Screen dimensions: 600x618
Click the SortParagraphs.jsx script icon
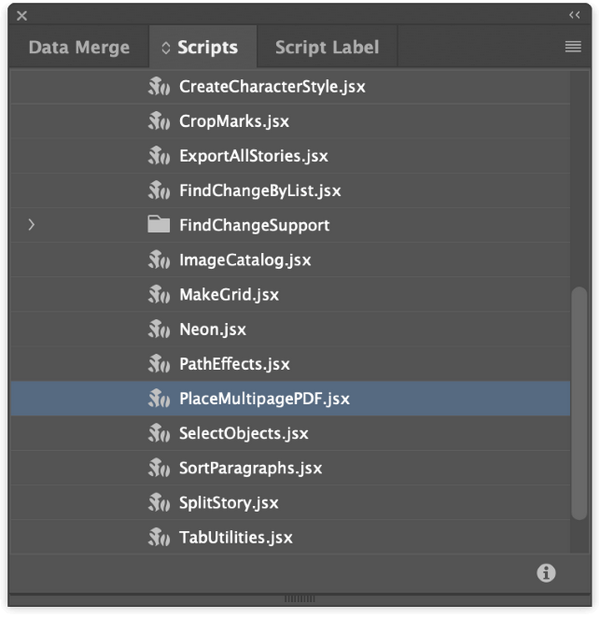click(x=158, y=468)
